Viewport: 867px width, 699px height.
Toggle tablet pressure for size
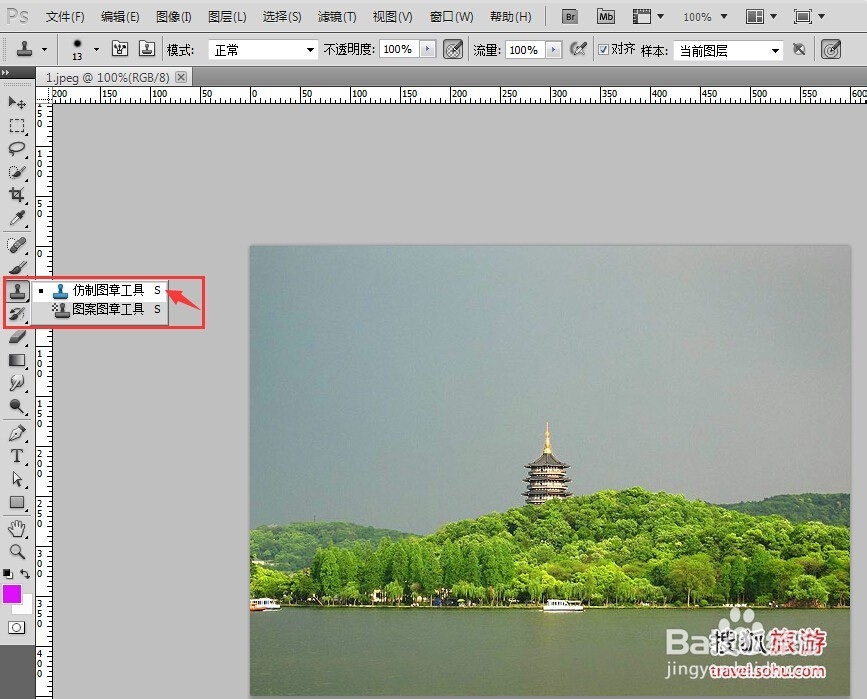[x=831, y=50]
